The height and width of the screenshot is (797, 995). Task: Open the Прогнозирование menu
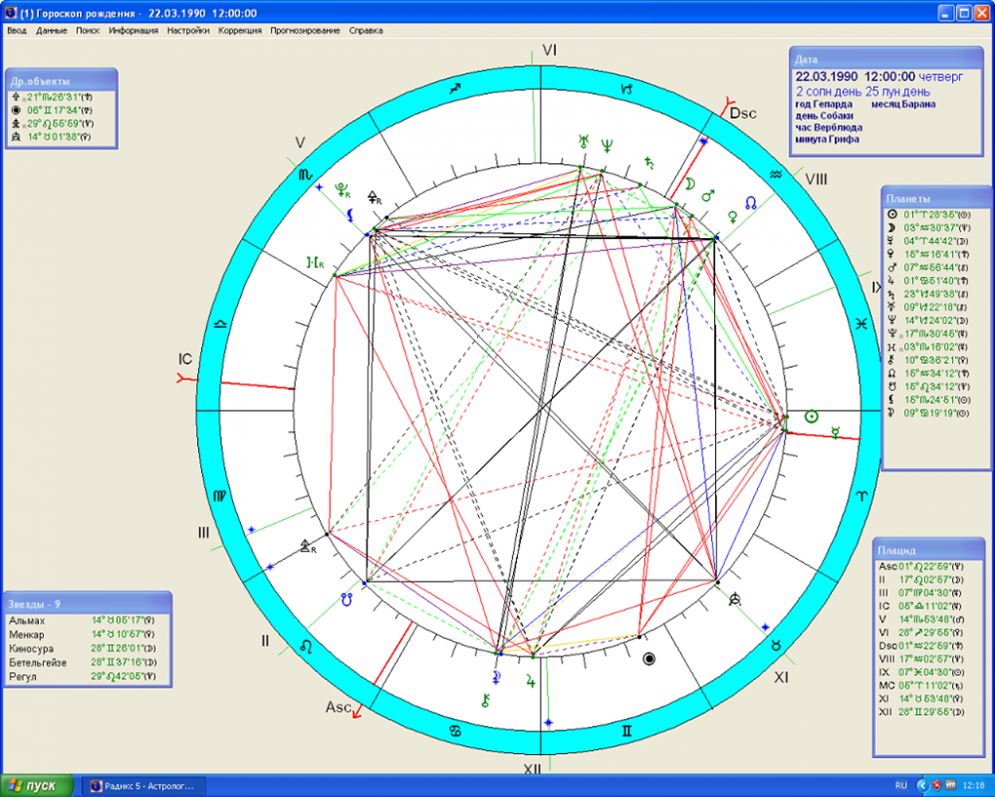tap(305, 30)
